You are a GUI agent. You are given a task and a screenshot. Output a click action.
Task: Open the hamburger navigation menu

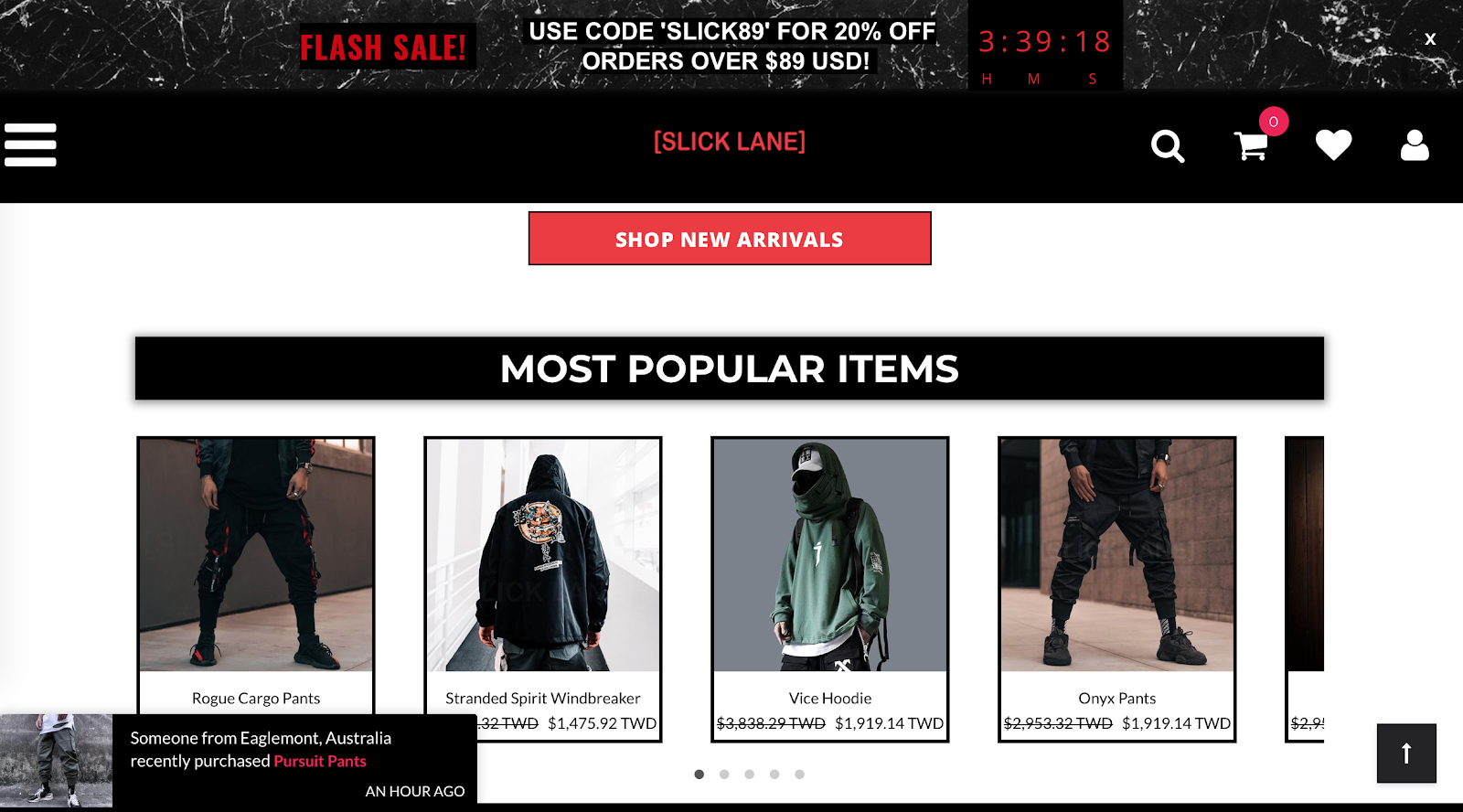30,144
